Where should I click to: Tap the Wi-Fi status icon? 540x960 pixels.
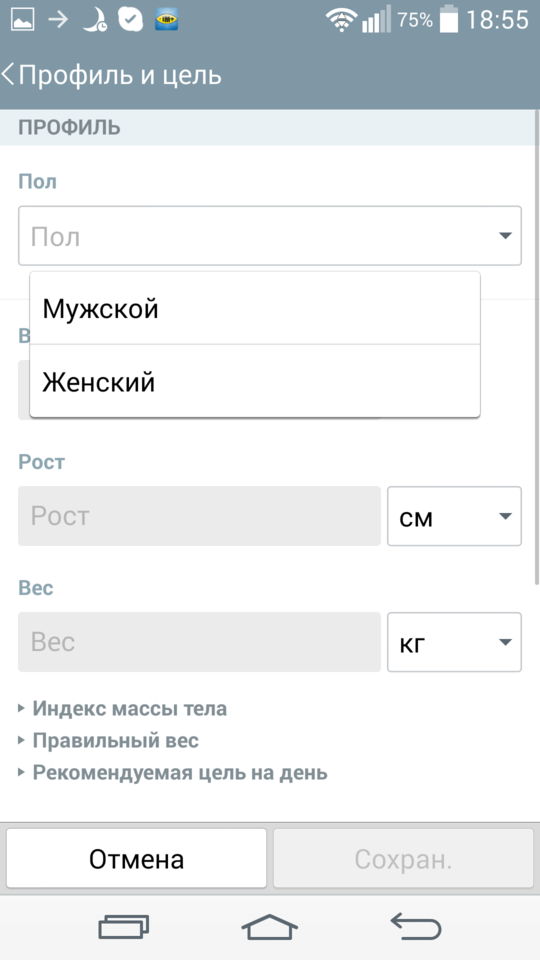(x=341, y=20)
